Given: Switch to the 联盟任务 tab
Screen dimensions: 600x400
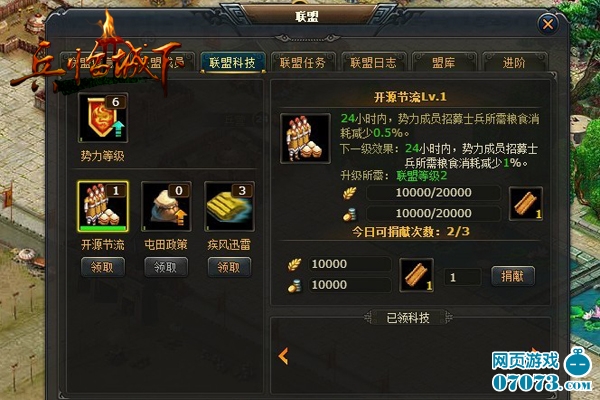Looking at the screenshot, I should pos(303,62).
